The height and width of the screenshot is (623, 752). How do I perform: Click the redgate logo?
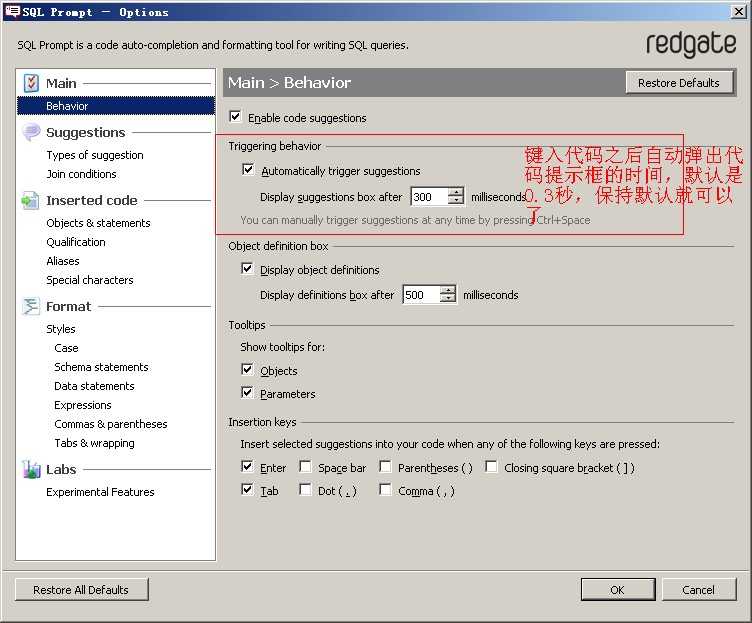[691, 45]
